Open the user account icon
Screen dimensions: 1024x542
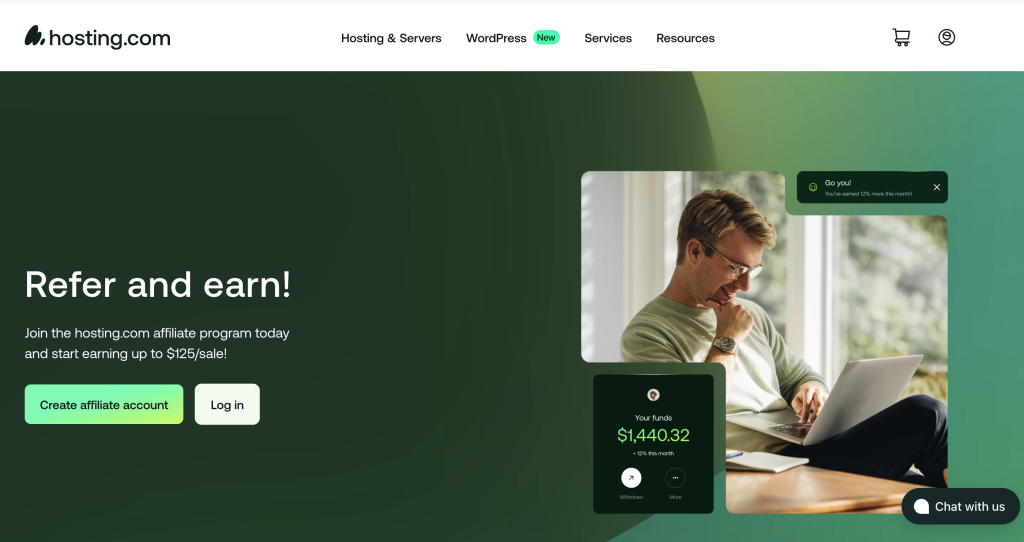point(946,37)
